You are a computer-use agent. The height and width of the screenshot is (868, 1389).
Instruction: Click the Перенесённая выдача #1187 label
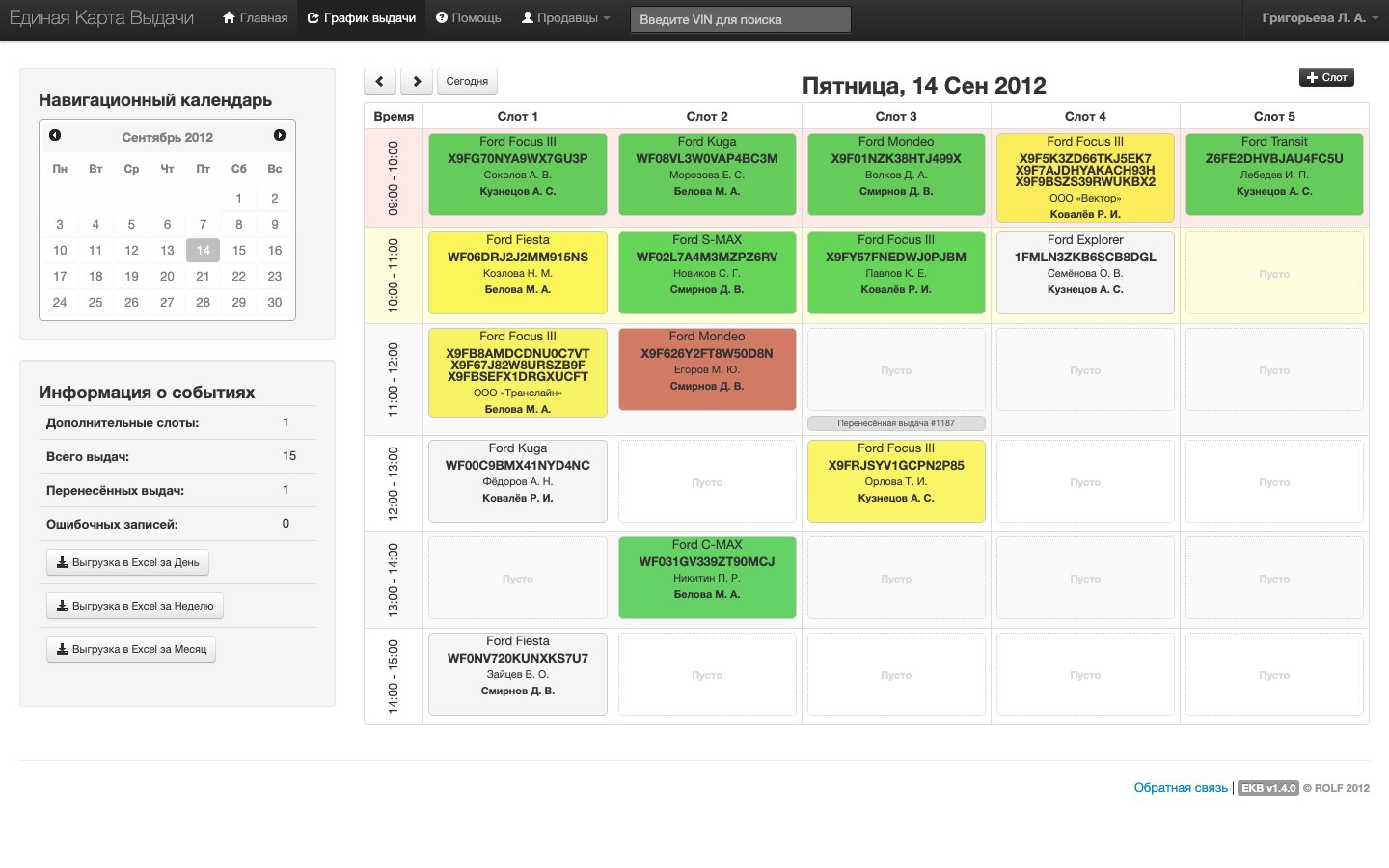click(x=896, y=423)
